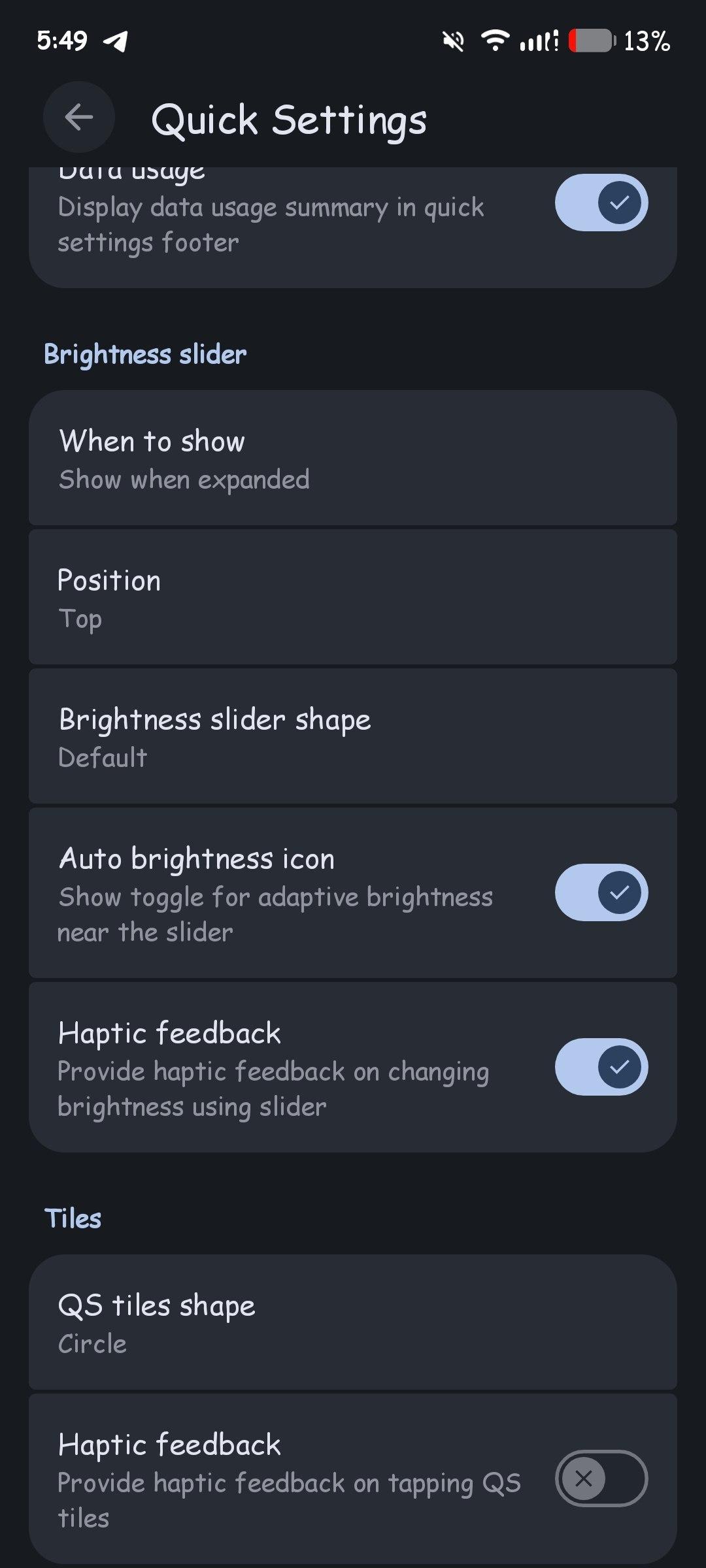Open the QS tiles shape selector
Viewport: 706px width, 1568px height.
(352, 1323)
